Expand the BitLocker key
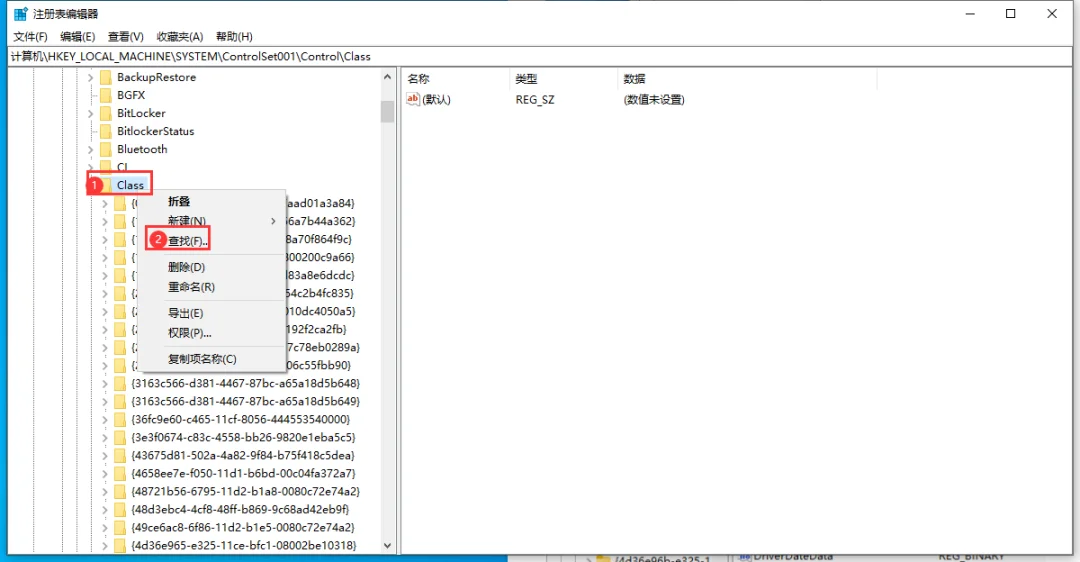Image resolution: width=1080 pixels, height=562 pixels. 91,114
